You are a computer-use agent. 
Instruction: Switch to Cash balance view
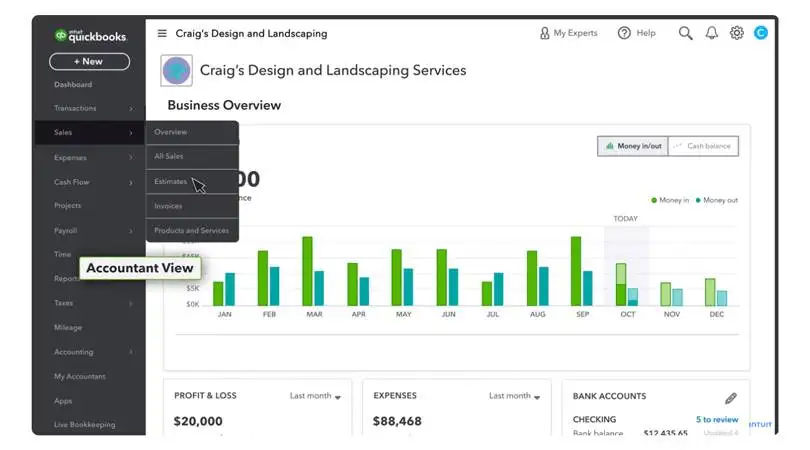(x=703, y=146)
